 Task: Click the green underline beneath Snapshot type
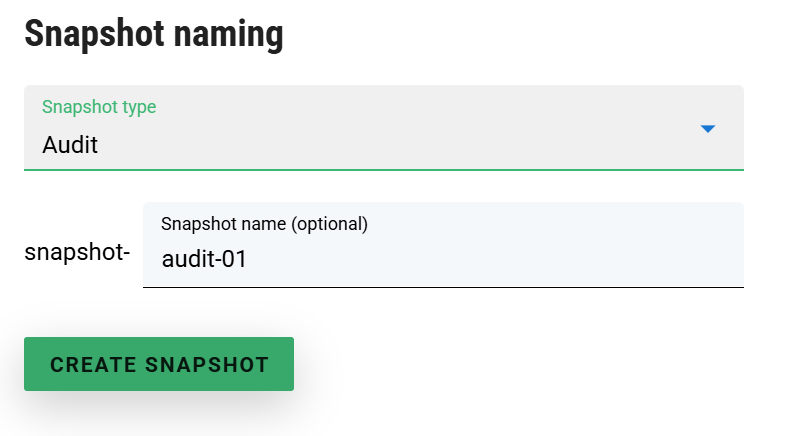click(x=383, y=170)
